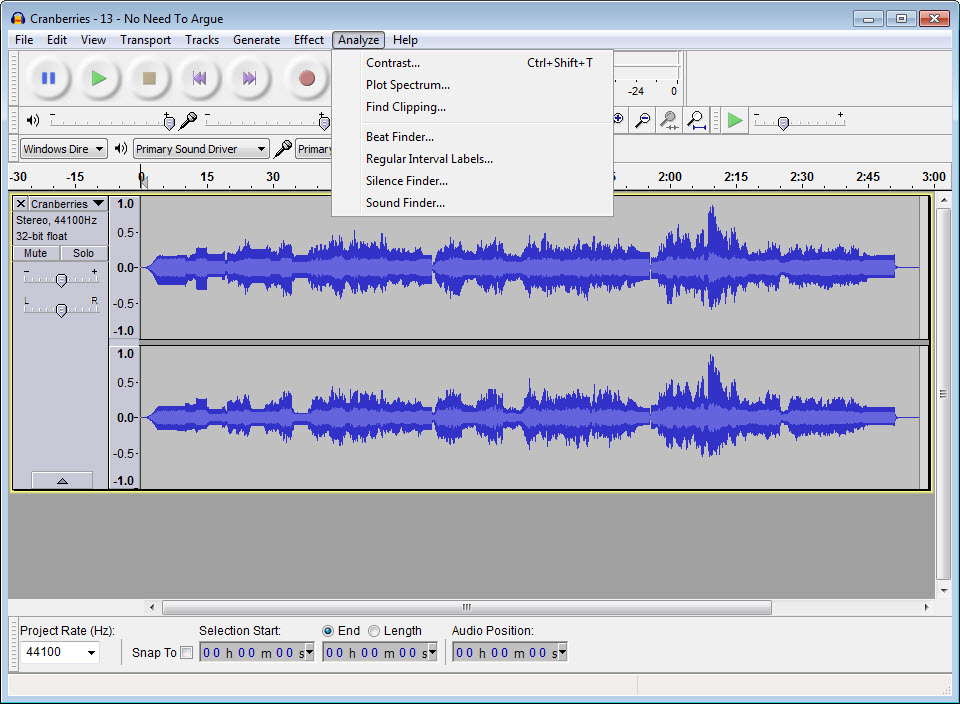
Task: Stop playback with the Stop button
Action: pos(149,78)
